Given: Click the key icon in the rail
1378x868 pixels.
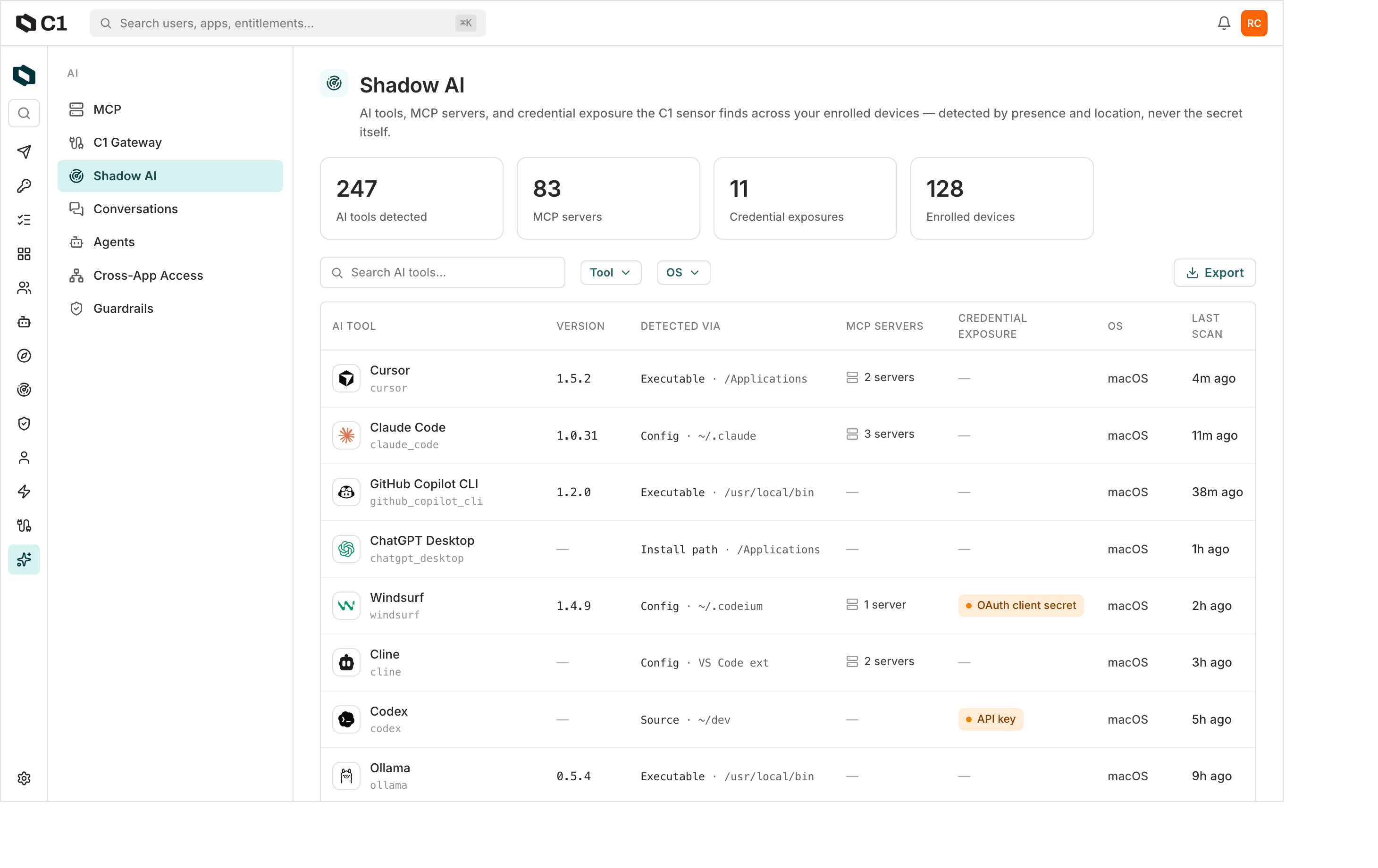Looking at the screenshot, I should 24,186.
